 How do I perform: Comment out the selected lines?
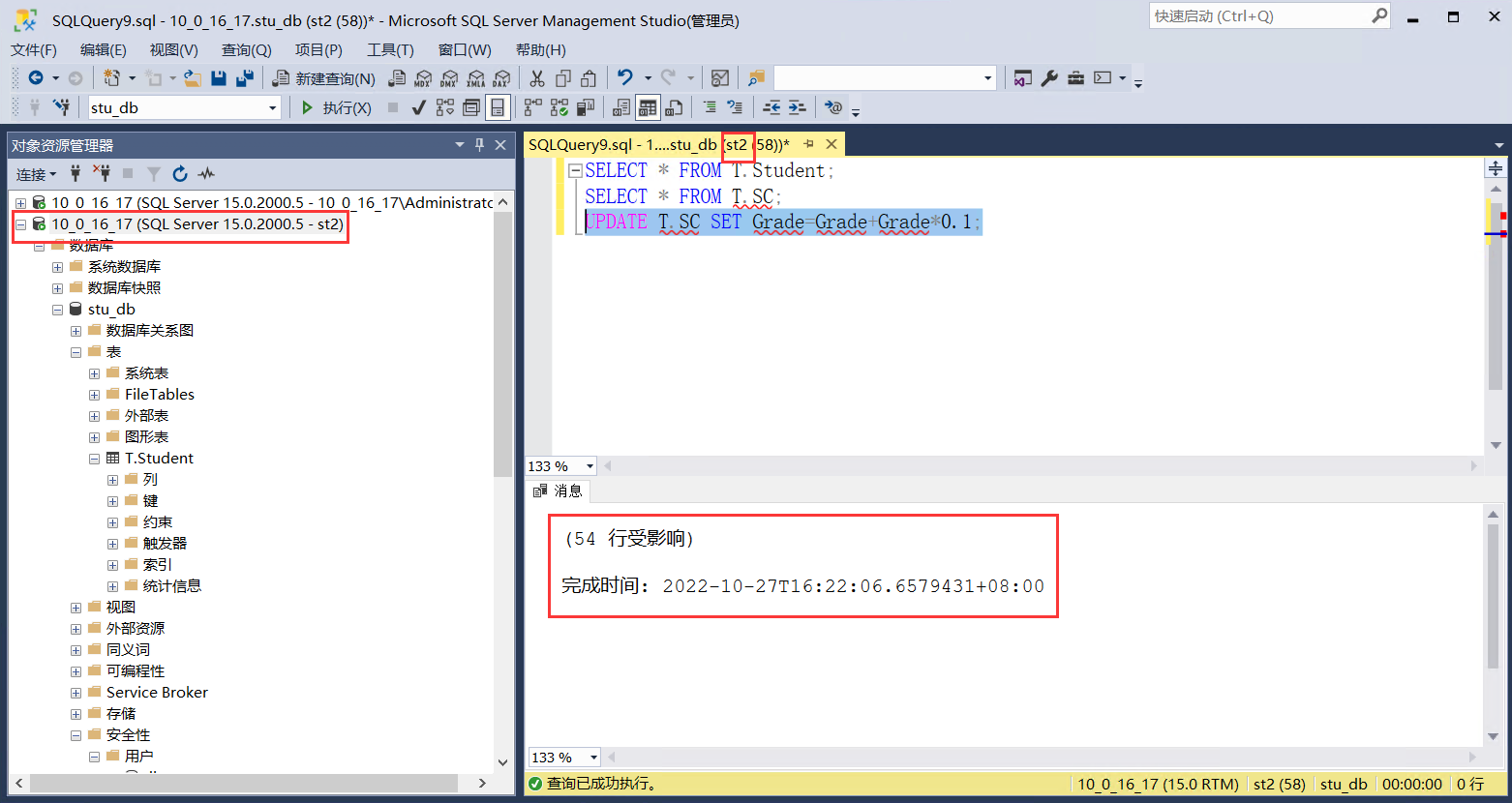point(710,107)
